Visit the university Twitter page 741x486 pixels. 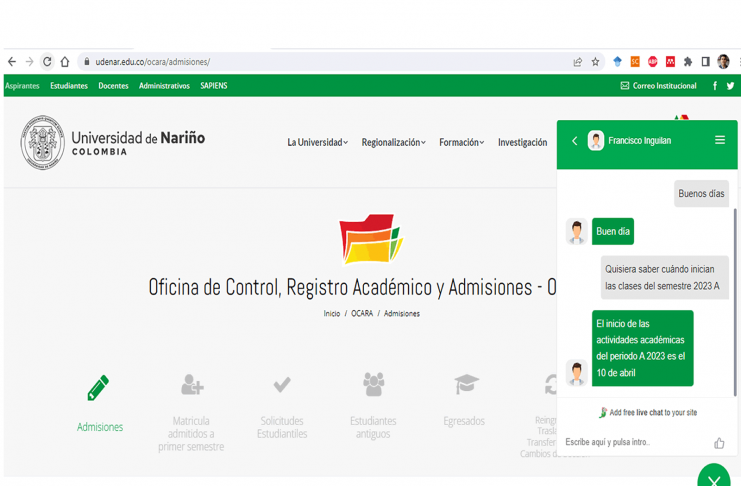coord(731,86)
